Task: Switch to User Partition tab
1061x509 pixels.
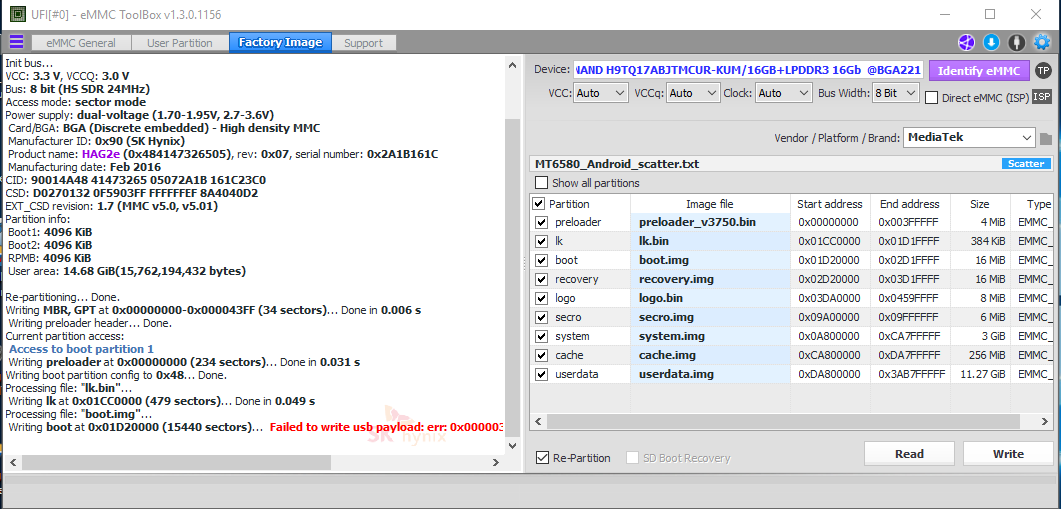Action: click(179, 43)
